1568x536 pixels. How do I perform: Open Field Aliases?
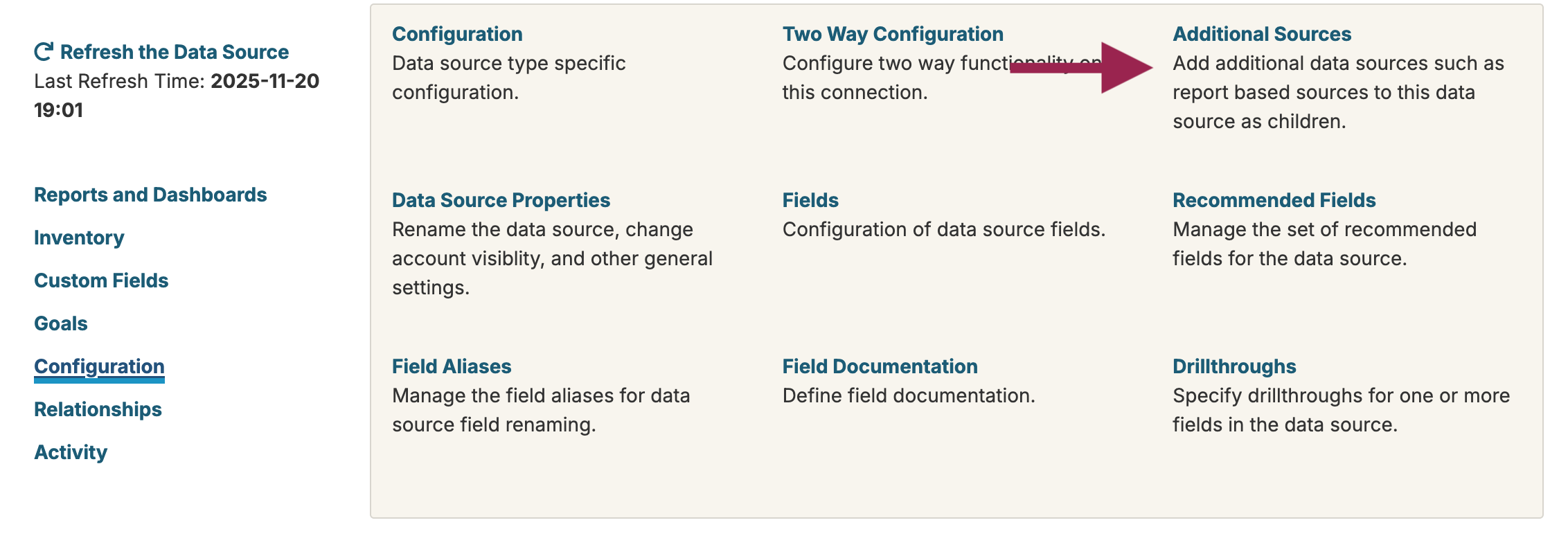(452, 366)
